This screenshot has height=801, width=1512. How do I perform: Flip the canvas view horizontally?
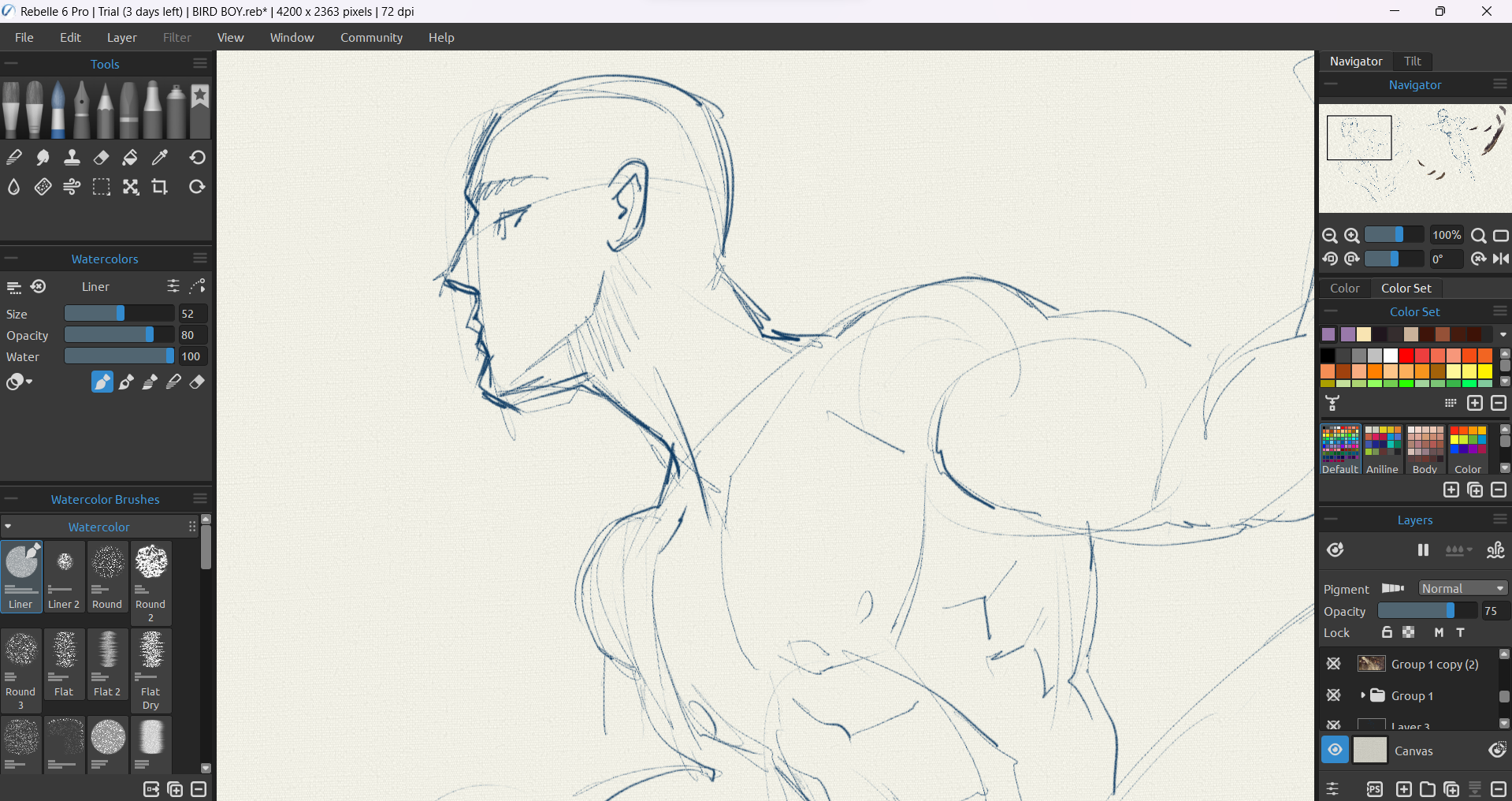click(1501, 259)
